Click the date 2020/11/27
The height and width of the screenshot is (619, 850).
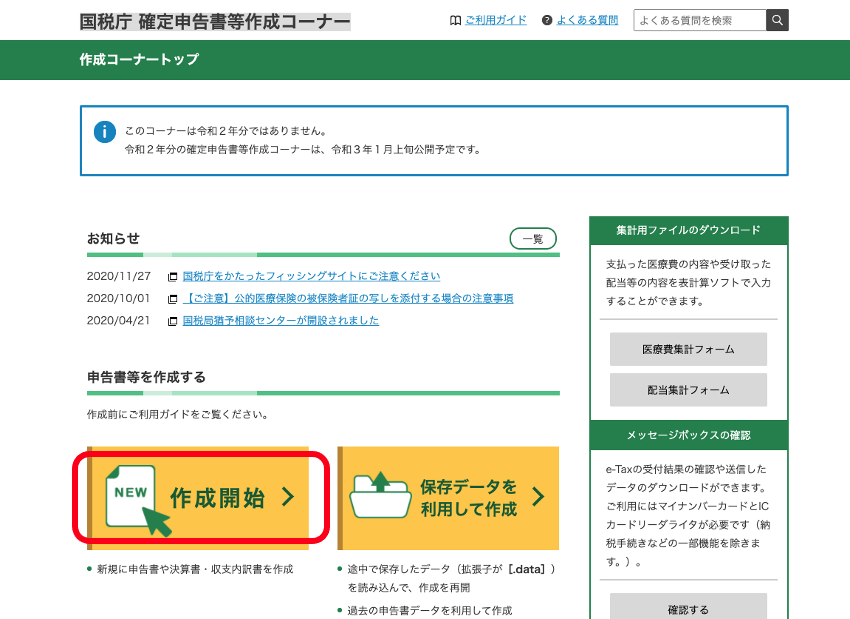(119, 276)
